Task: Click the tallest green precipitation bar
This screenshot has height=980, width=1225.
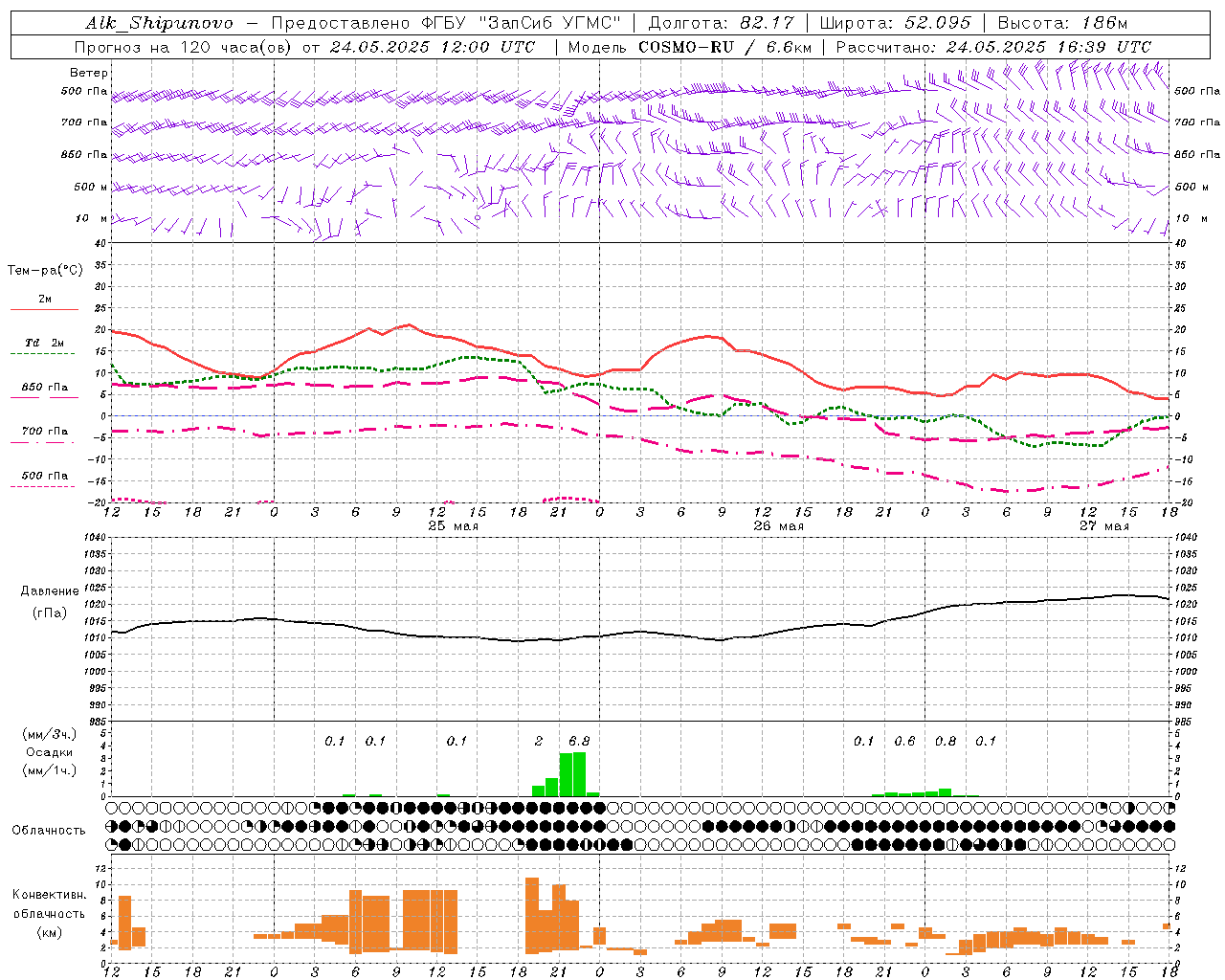Action: (579, 774)
